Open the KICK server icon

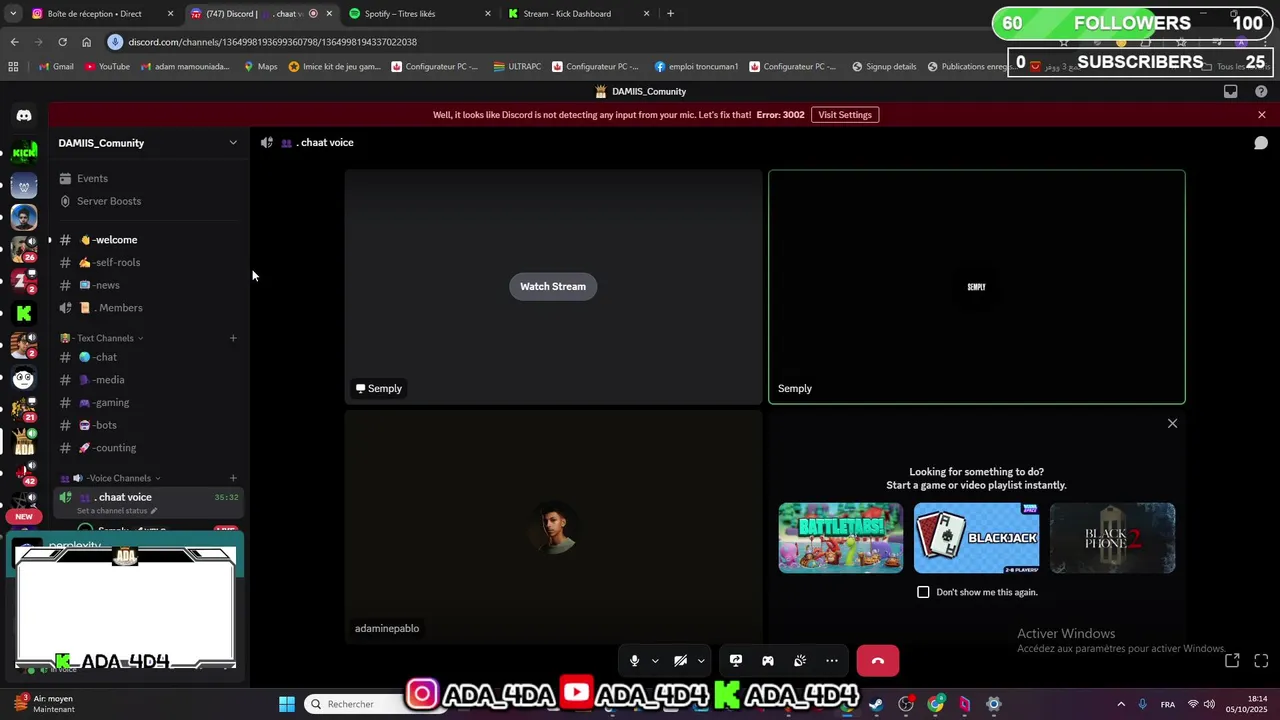pyautogui.click(x=24, y=152)
